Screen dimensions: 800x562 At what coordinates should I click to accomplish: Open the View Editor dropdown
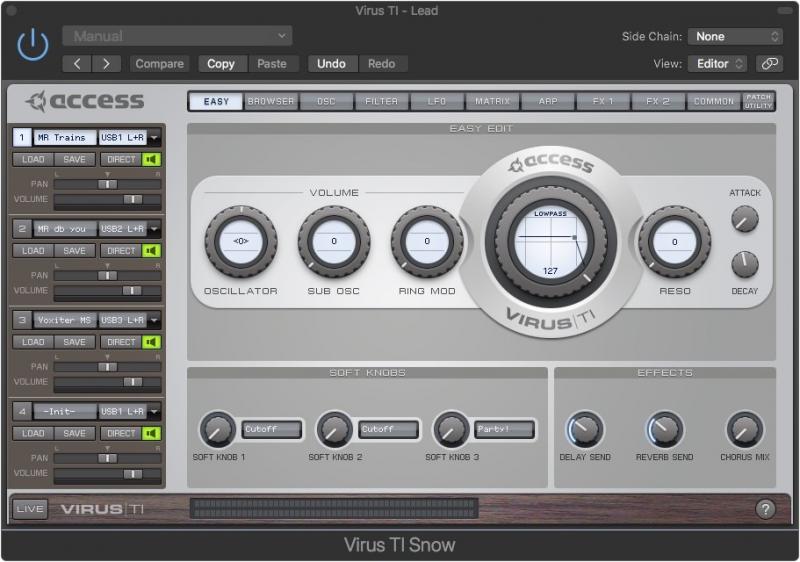click(717, 64)
